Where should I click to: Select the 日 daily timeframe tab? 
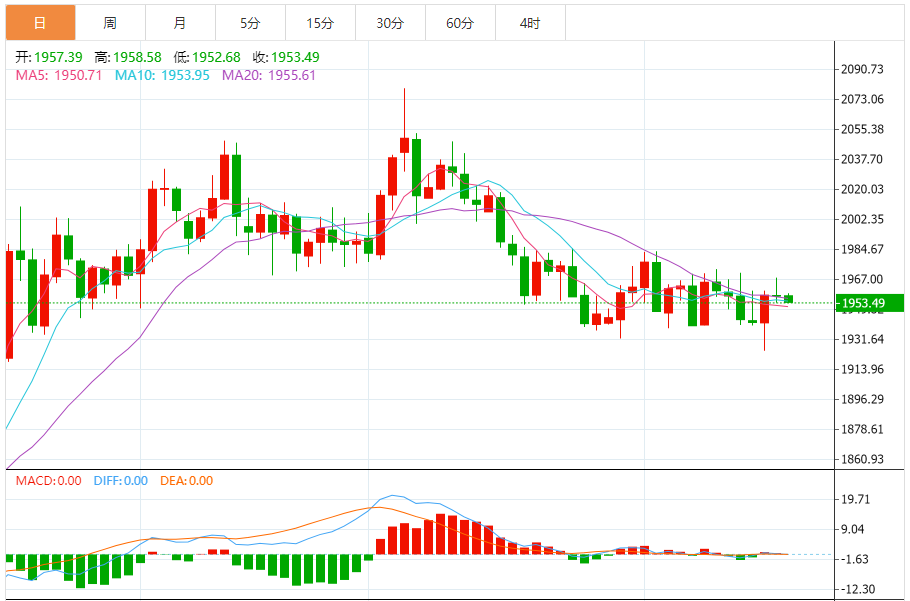(41, 23)
